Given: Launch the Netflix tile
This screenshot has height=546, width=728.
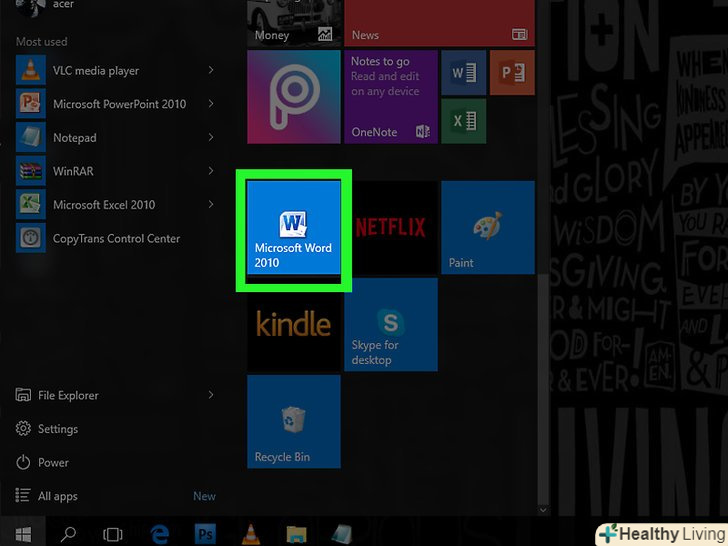Looking at the screenshot, I should point(390,228).
